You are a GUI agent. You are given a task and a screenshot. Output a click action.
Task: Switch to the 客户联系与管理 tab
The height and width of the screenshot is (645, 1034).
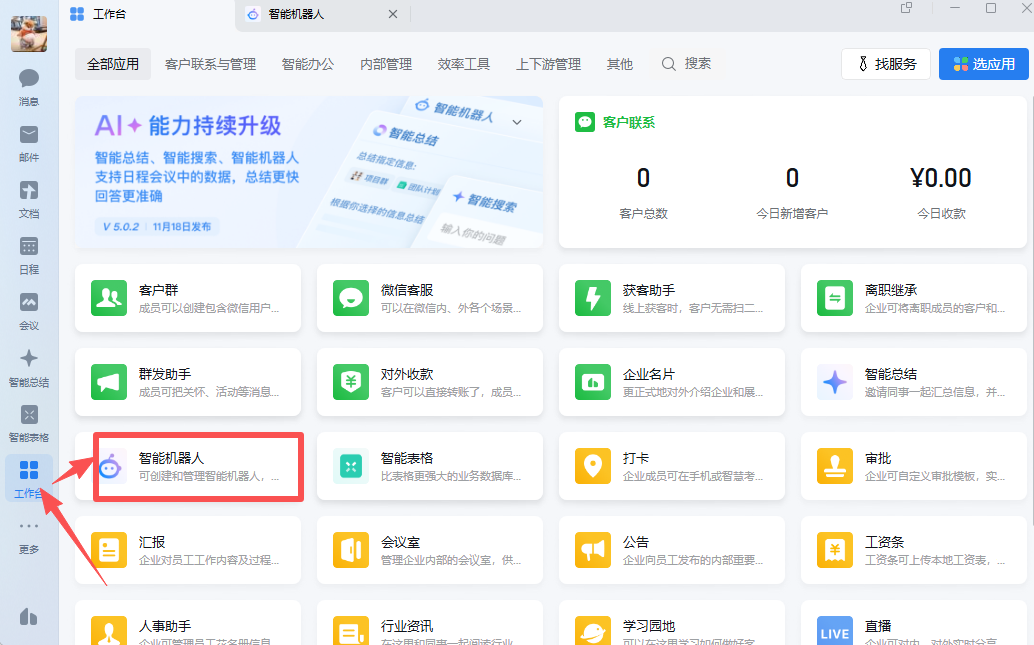click(210, 64)
